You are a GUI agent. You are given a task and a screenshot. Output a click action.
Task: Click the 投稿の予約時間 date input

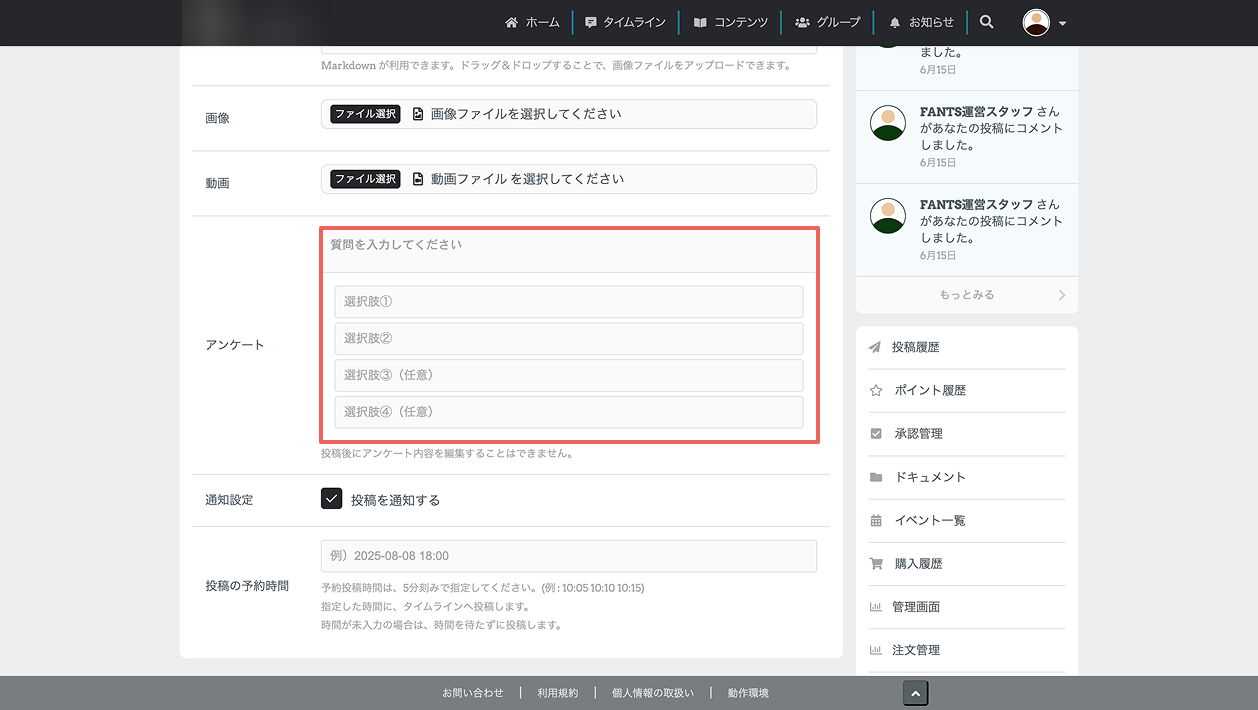pyautogui.click(x=569, y=556)
